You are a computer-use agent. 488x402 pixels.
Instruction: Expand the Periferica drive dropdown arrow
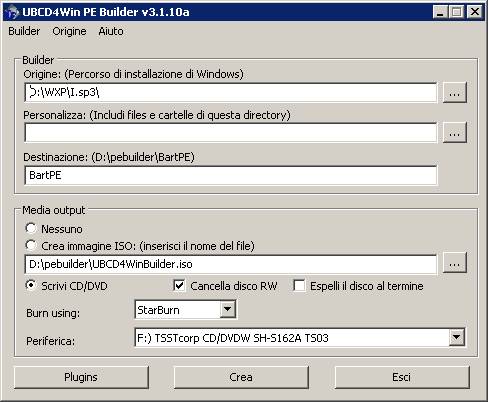(x=456, y=337)
